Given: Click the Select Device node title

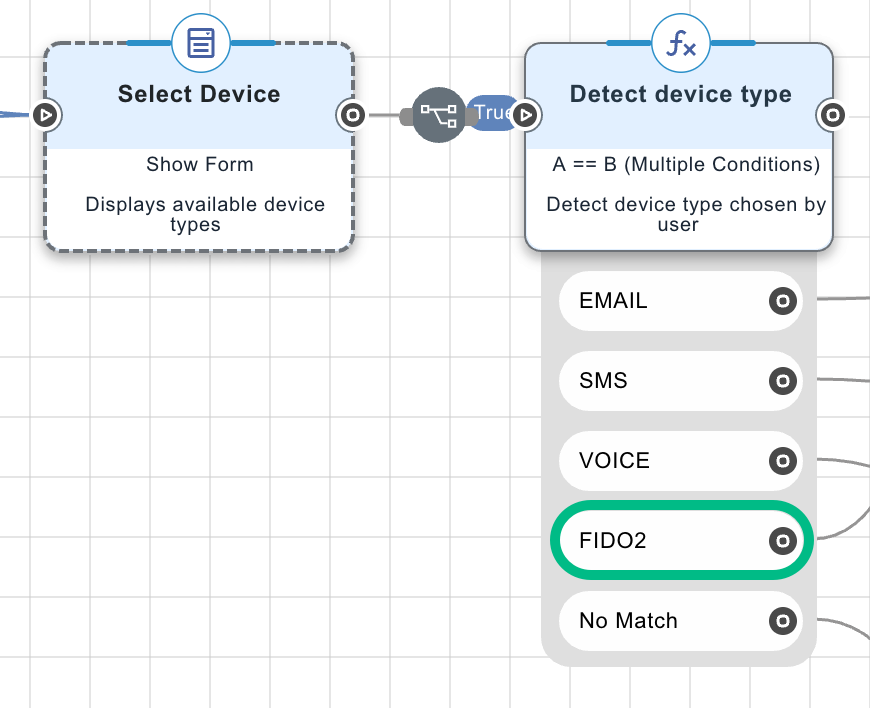Looking at the screenshot, I should (x=199, y=93).
